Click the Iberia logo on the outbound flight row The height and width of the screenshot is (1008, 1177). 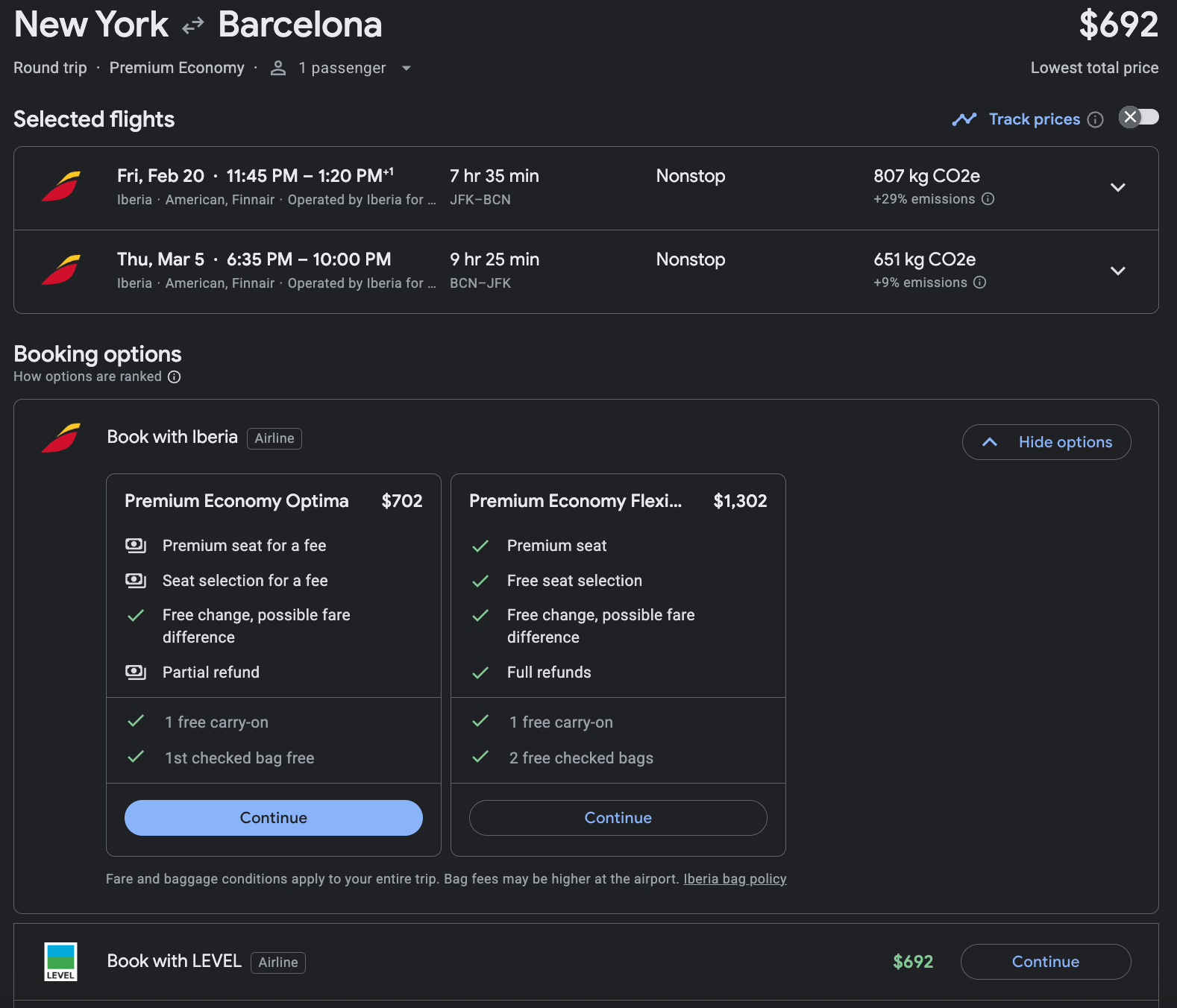(x=60, y=186)
